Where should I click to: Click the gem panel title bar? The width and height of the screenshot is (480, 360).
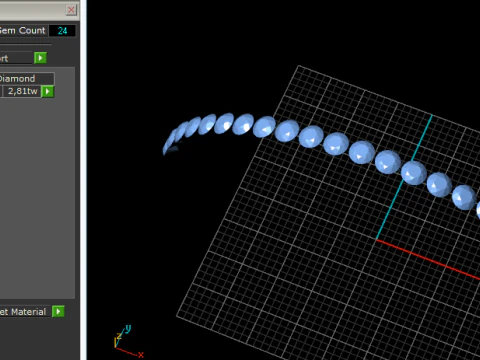pyautogui.click(x=32, y=10)
